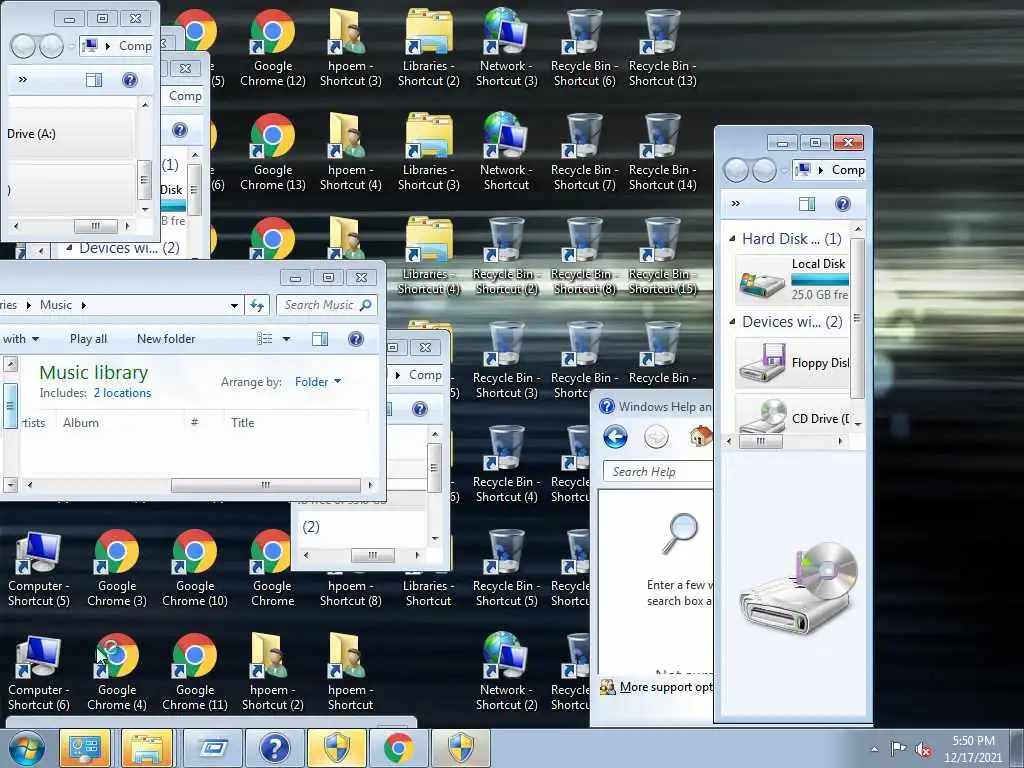Select Floppy Disk drive in right Computer window
Viewport: 1024px width, 768px height.
792,363
